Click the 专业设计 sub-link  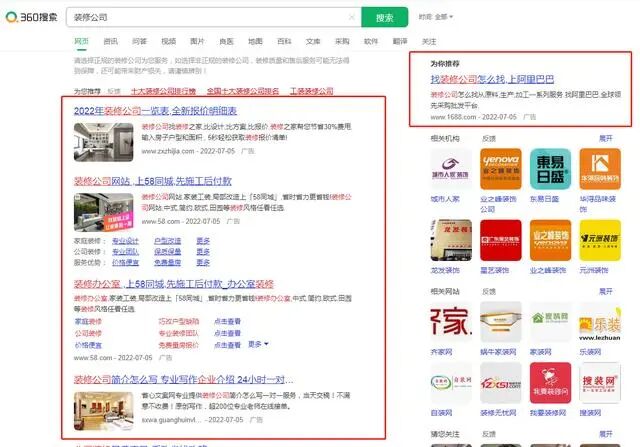pyautogui.click(x=125, y=241)
